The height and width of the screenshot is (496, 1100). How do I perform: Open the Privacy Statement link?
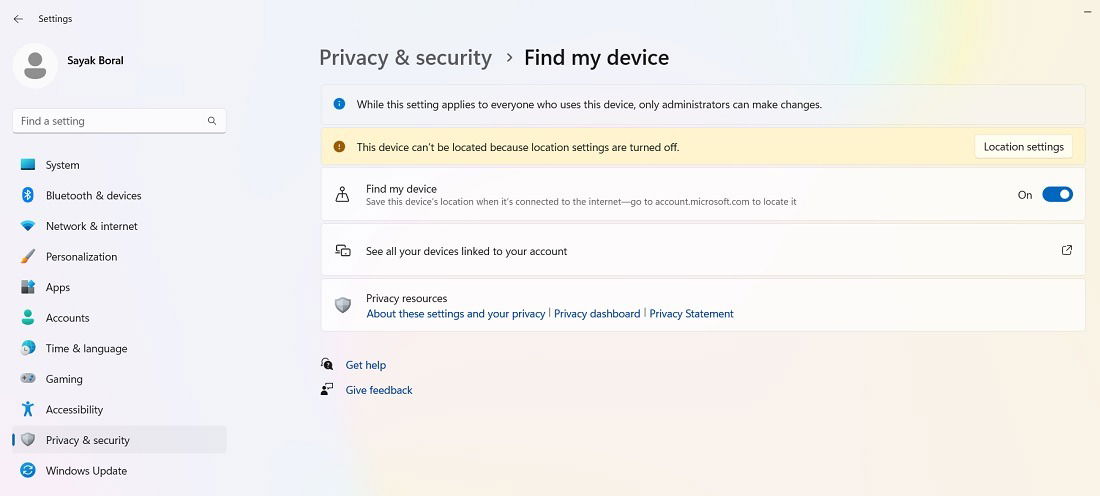coord(691,314)
